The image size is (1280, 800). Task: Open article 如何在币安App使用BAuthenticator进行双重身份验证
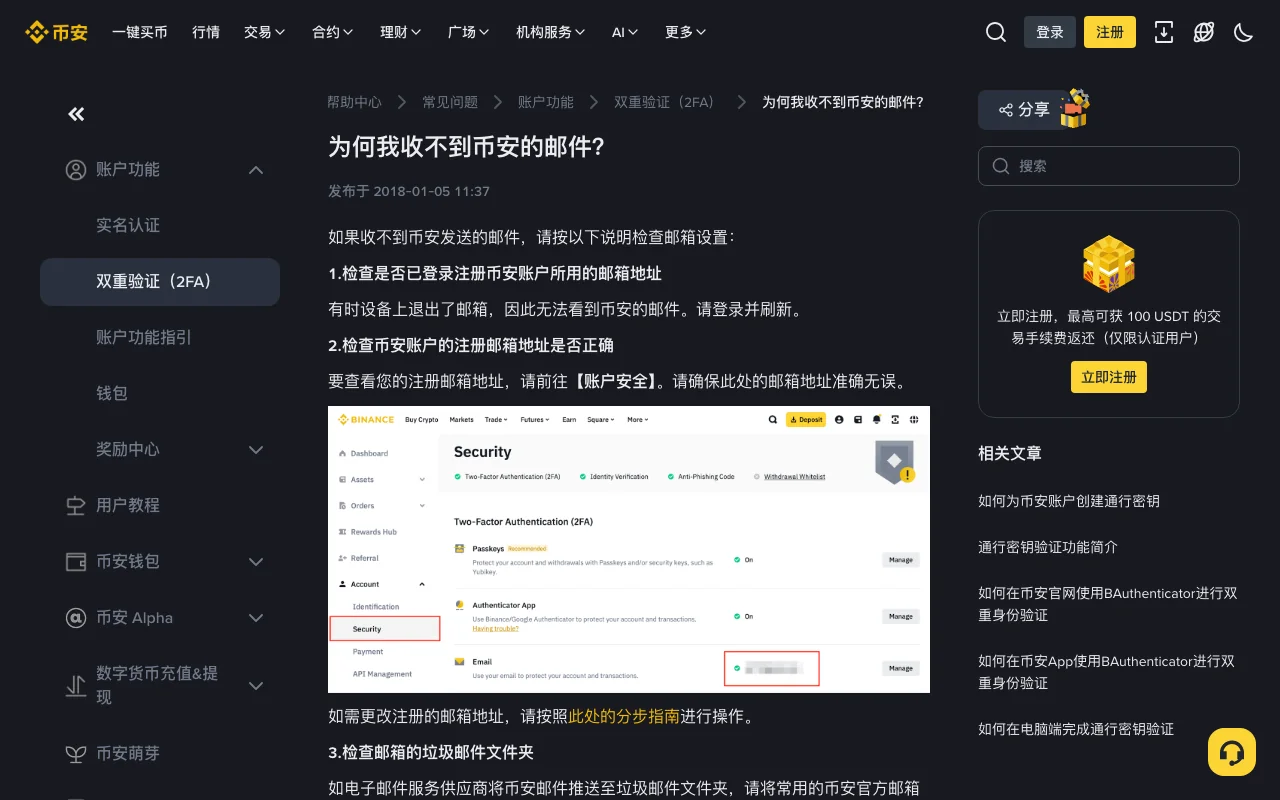(x=1108, y=672)
